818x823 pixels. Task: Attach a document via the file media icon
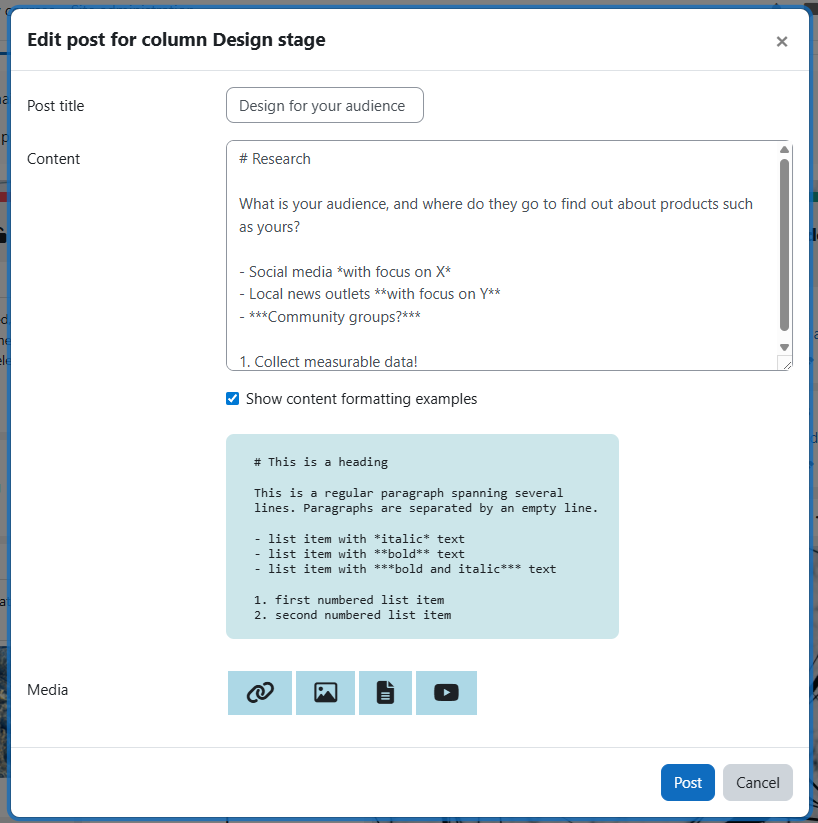[385, 692]
